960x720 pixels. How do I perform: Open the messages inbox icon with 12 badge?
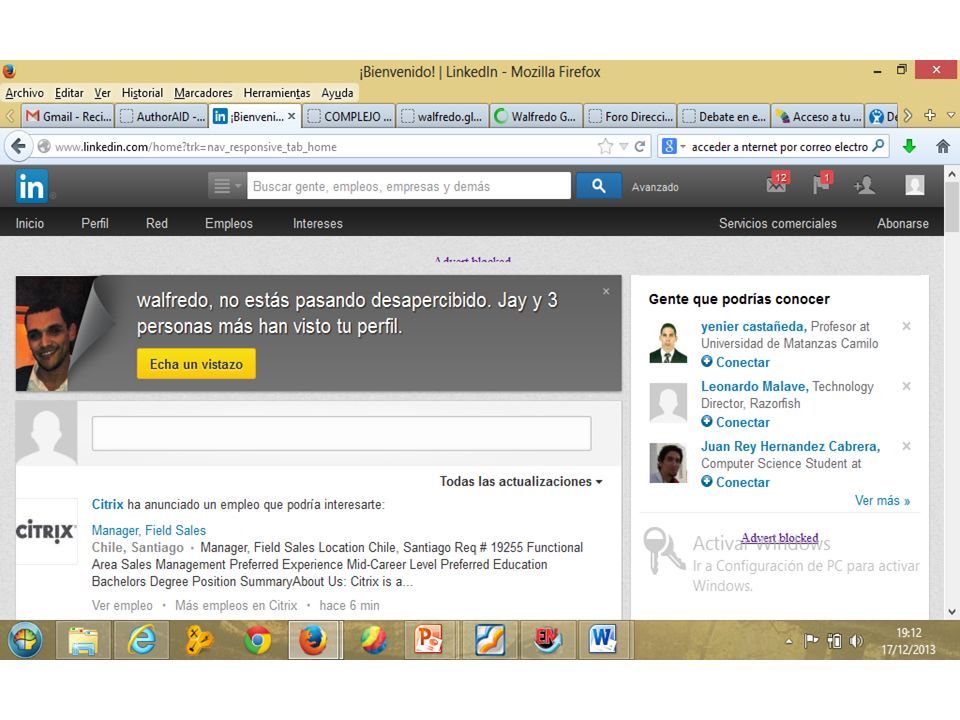[778, 183]
